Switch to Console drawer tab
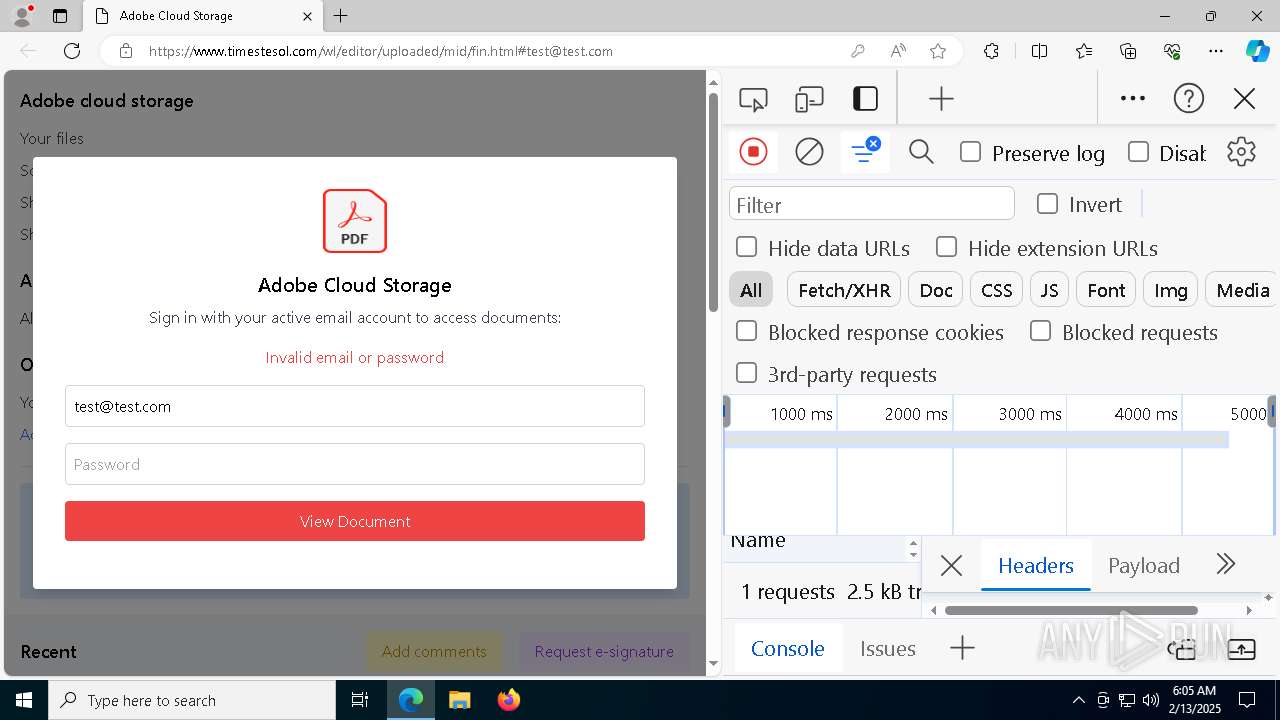The height and width of the screenshot is (720, 1280). pos(788,648)
